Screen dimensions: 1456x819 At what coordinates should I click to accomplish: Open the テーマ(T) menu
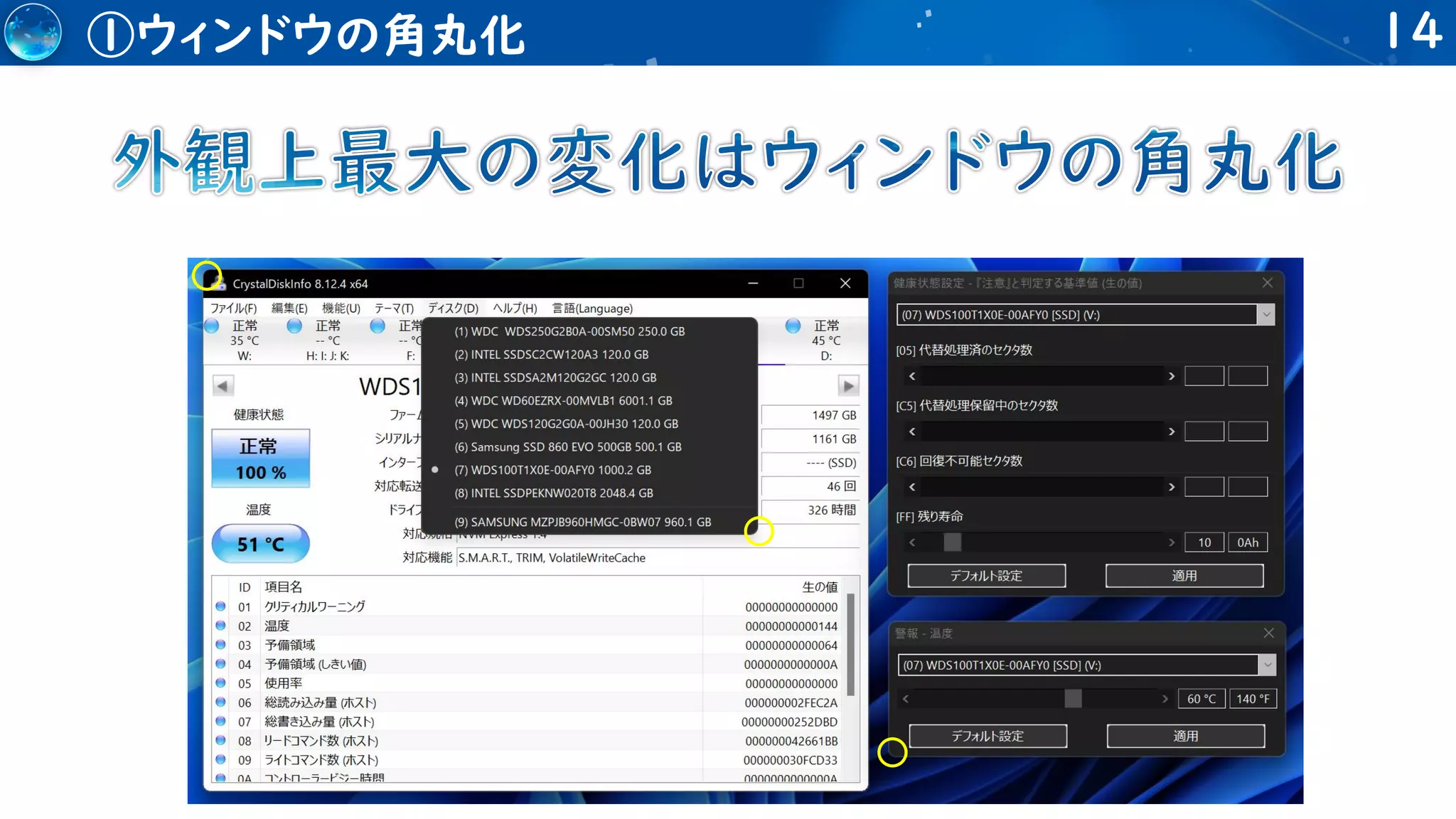(x=394, y=309)
